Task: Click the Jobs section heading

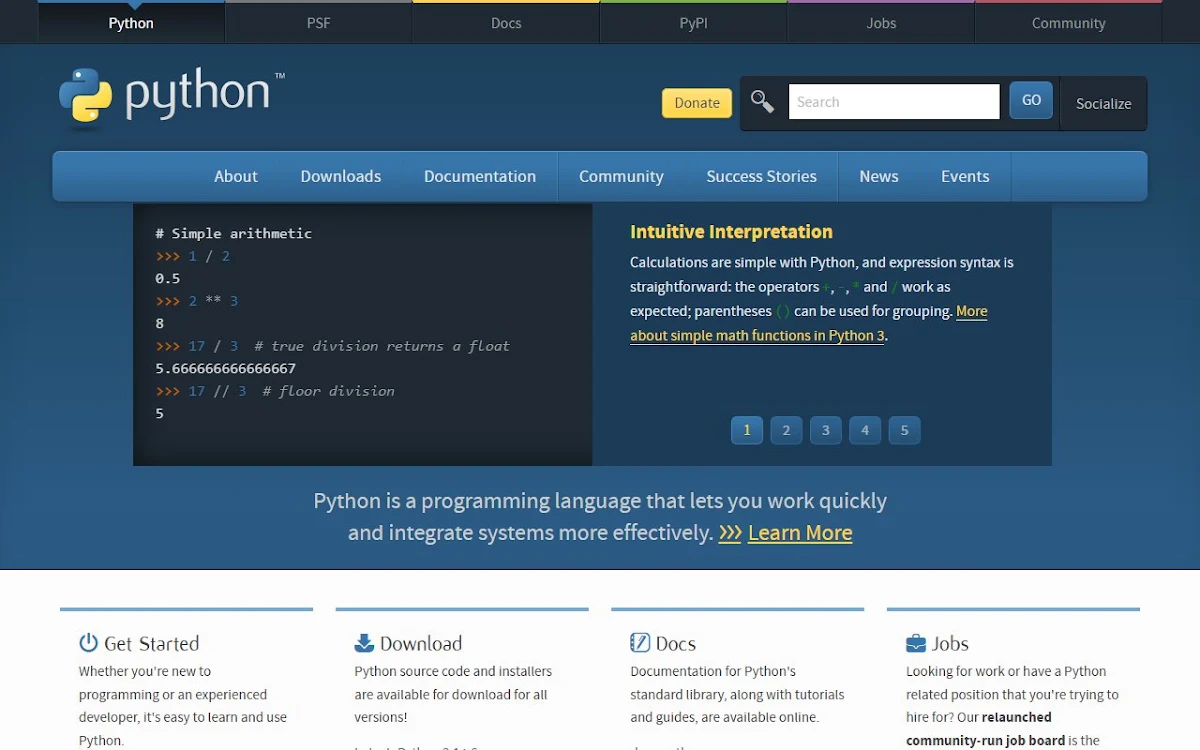Action: pos(951,644)
